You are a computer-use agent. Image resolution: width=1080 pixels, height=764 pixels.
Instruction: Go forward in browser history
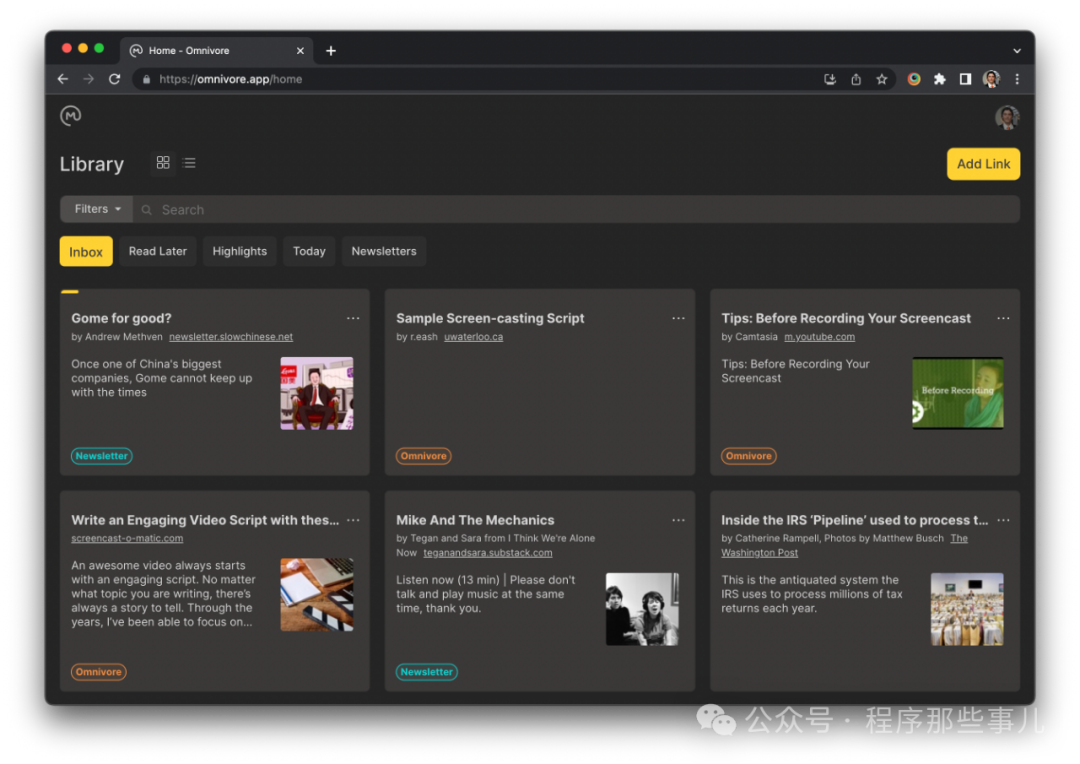(89, 79)
